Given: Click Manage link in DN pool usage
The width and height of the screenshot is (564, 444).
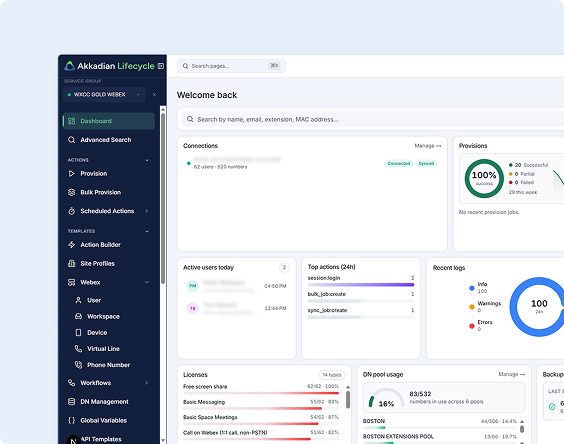Looking at the screenshot, I should pos(511,375).
